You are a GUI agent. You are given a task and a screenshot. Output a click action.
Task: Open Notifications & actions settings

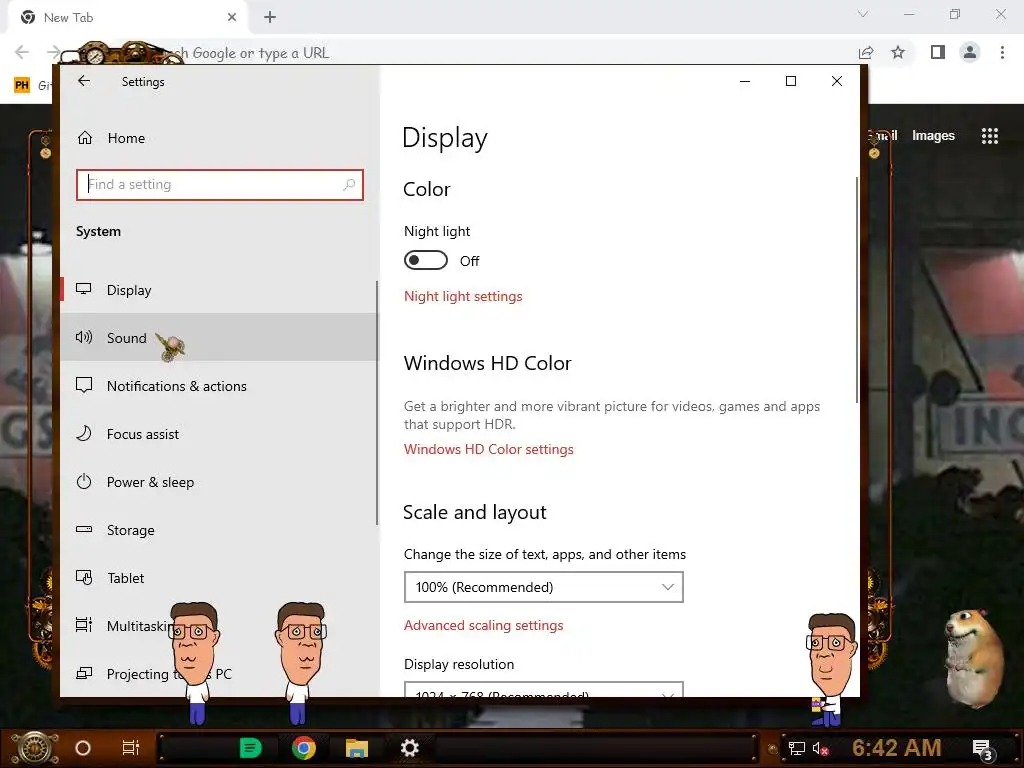[219, 386]
